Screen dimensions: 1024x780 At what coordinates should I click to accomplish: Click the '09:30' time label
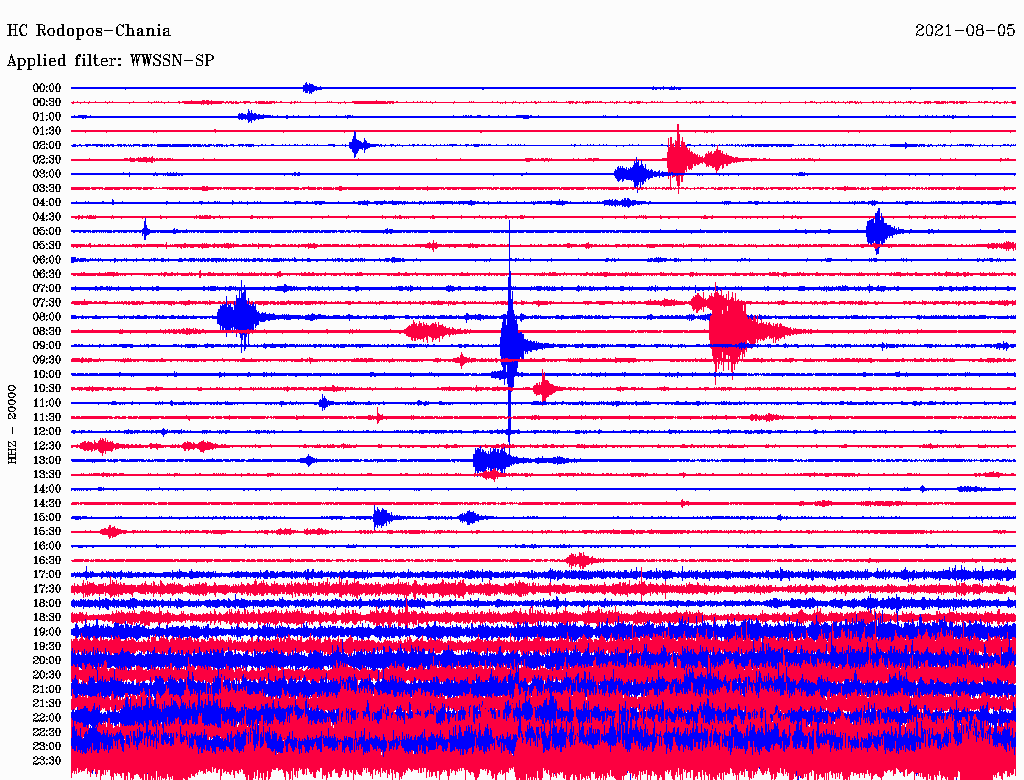(47, 360)
